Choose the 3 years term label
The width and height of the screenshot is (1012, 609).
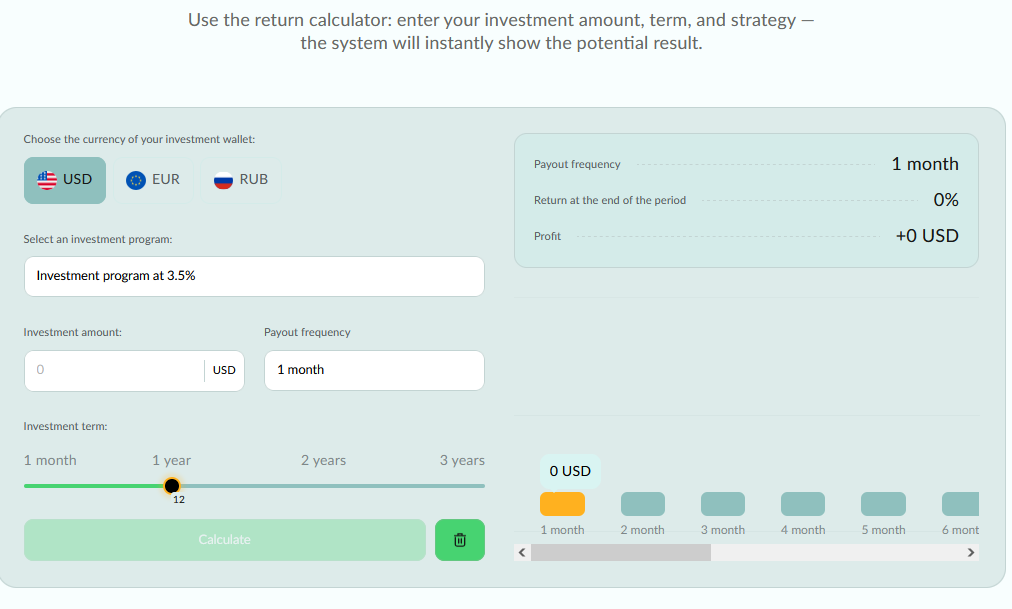462,461
